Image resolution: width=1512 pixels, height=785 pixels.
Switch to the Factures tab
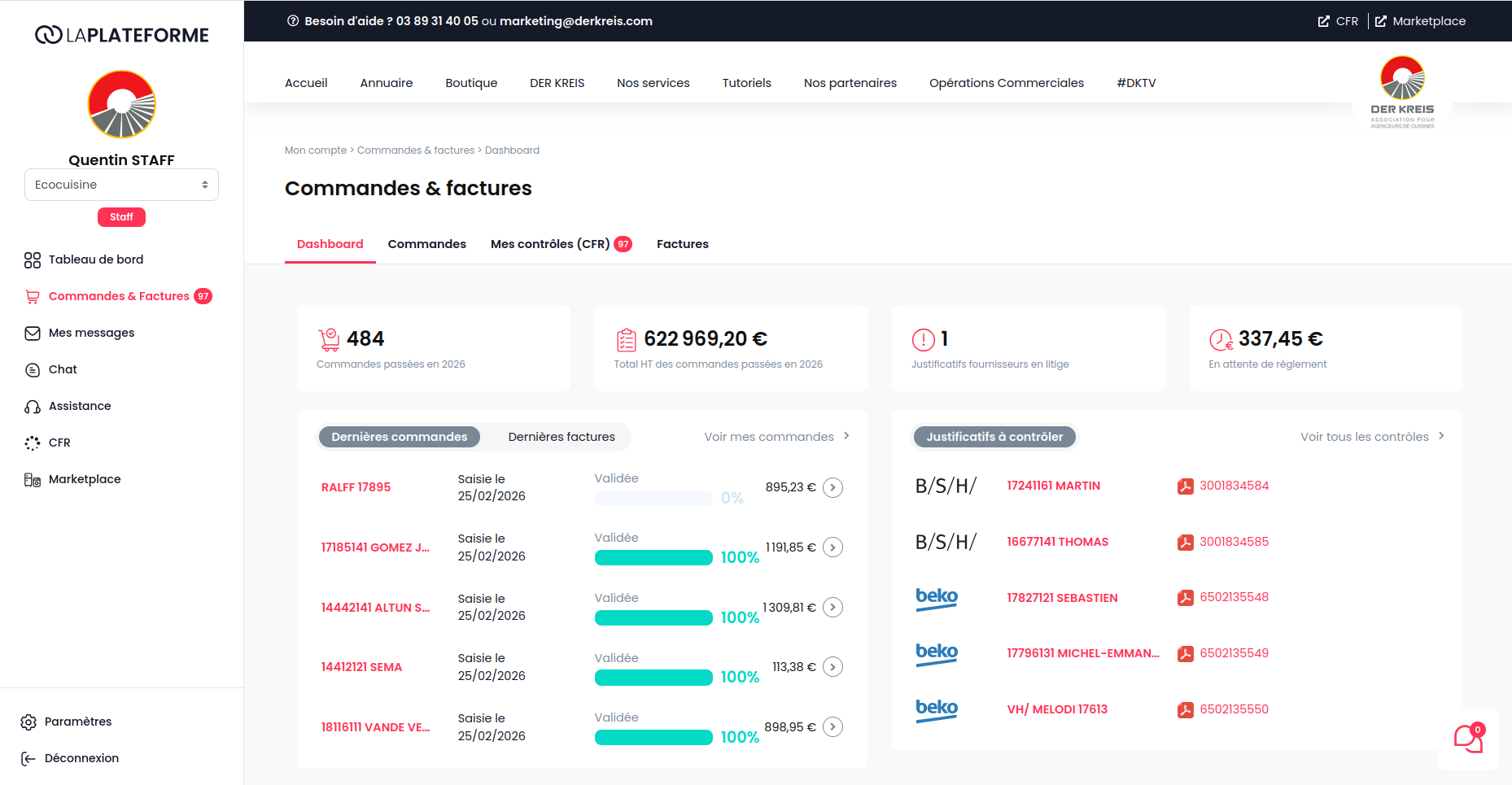coord(682,244)
